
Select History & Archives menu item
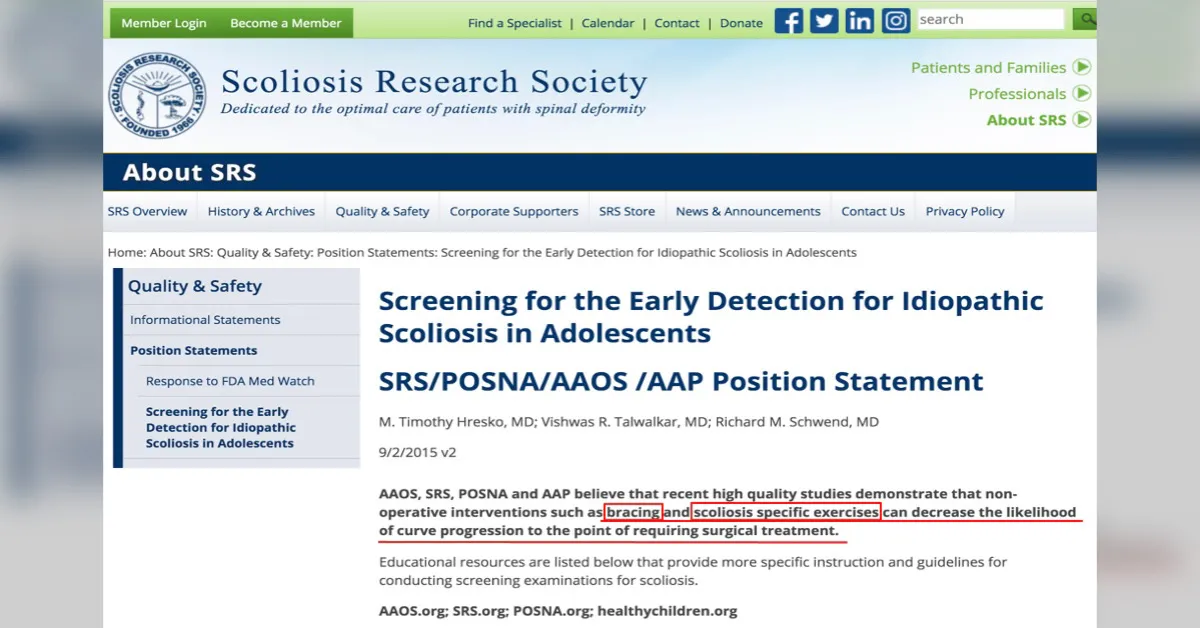261,211
